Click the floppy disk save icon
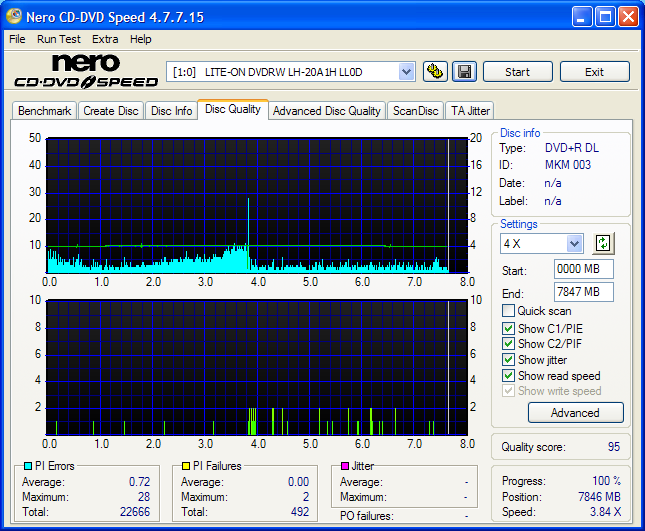Image resolution: width=645 pixels, height=531 pixels. [x=465, y=72]
